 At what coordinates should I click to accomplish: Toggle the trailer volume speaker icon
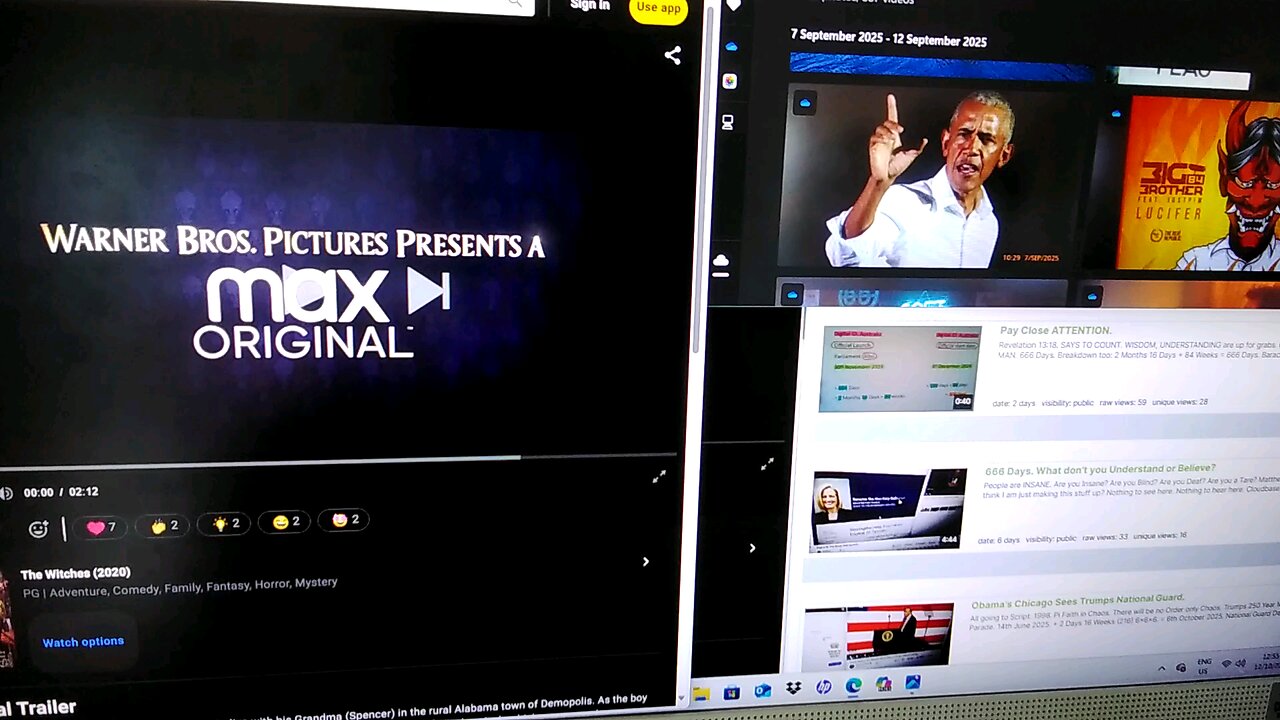point(6,493)
